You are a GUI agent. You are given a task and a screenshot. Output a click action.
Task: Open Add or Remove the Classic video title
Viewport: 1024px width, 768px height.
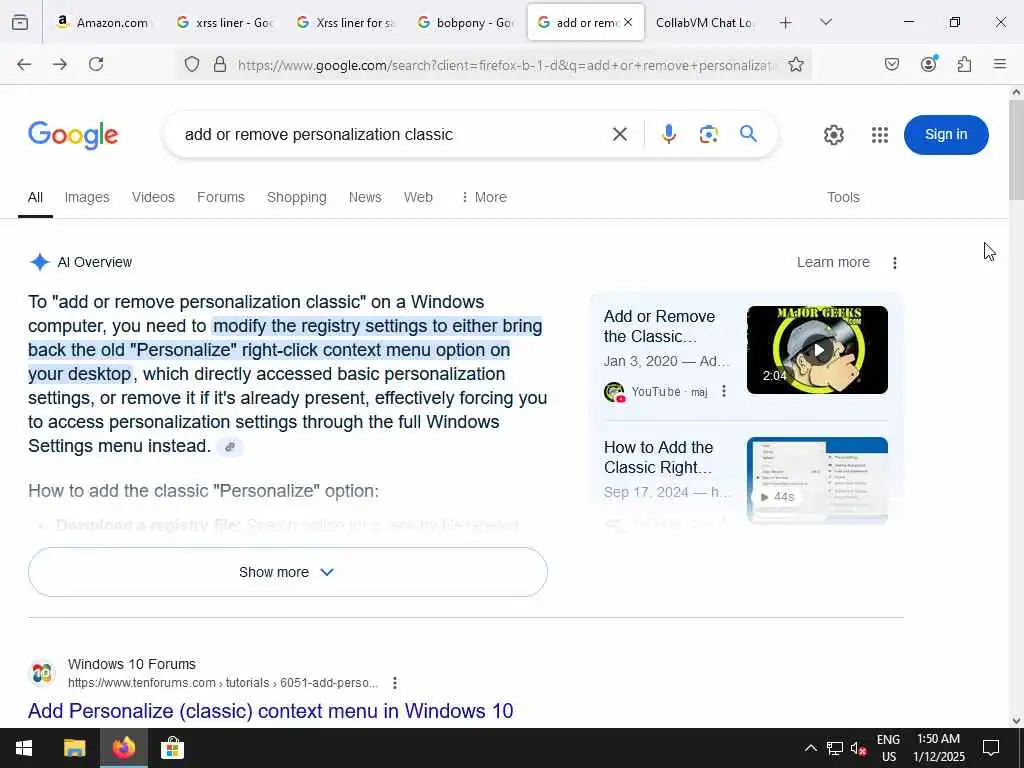[x=659, y=327]
